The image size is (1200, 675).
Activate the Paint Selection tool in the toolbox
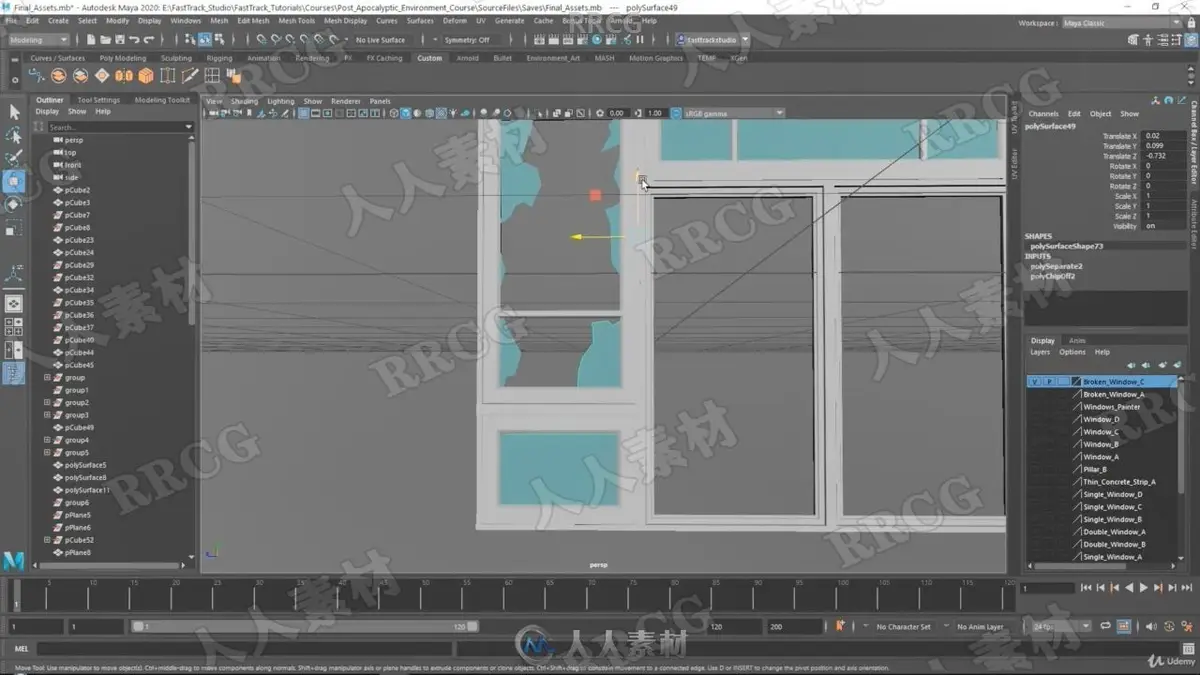point(14,158)
